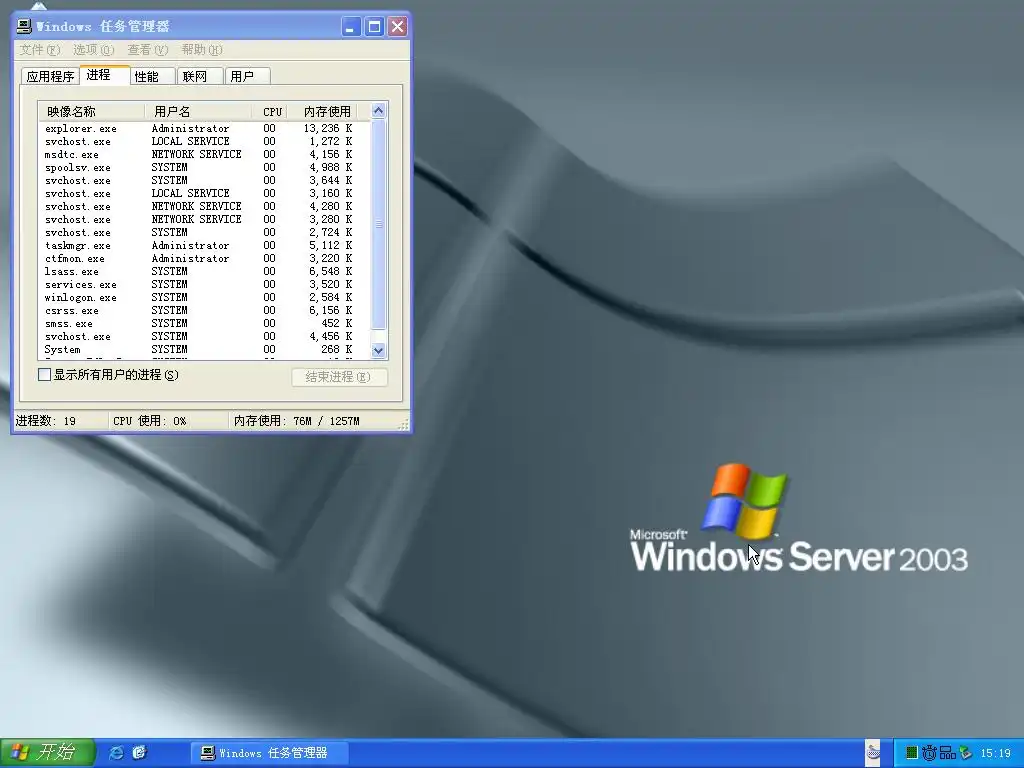The image size is (1024, 768).
Task: Open the 文件(F) menu
Action: point(40,50)
